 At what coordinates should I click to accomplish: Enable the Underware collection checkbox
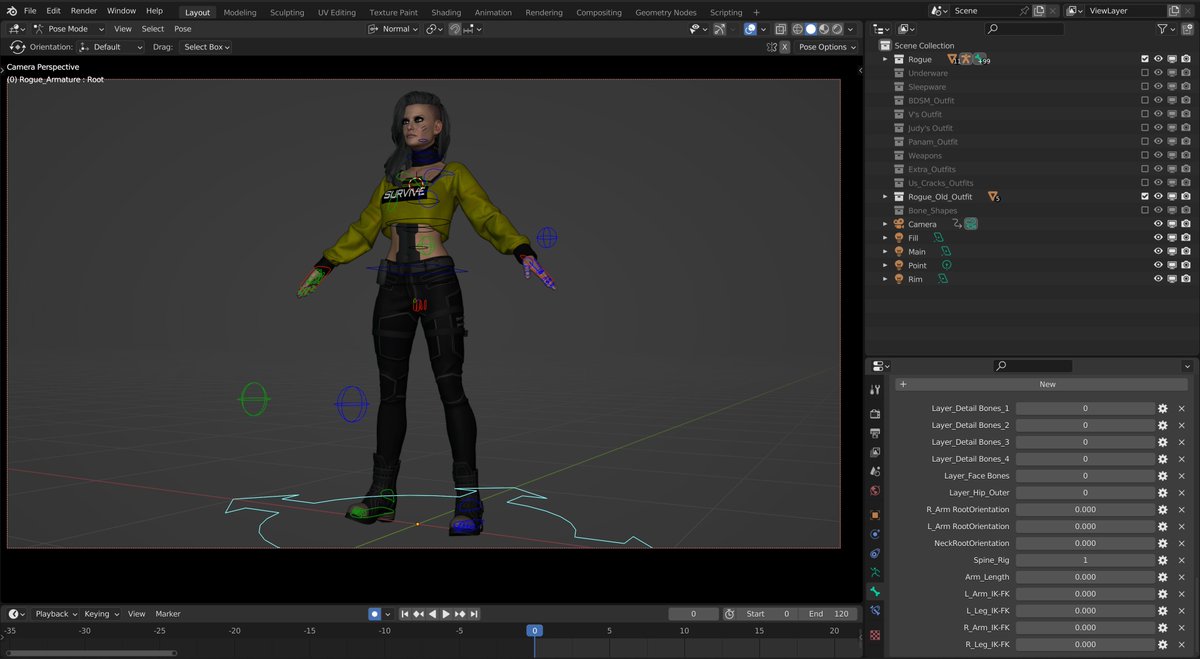(x=1145, y=73)
